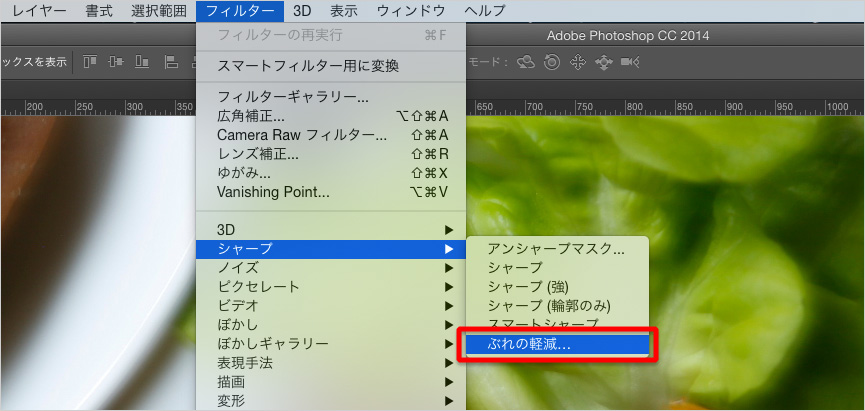
Task: Click the align bottom edges icon
Action: pyautogui.click(x=142, y=62)
